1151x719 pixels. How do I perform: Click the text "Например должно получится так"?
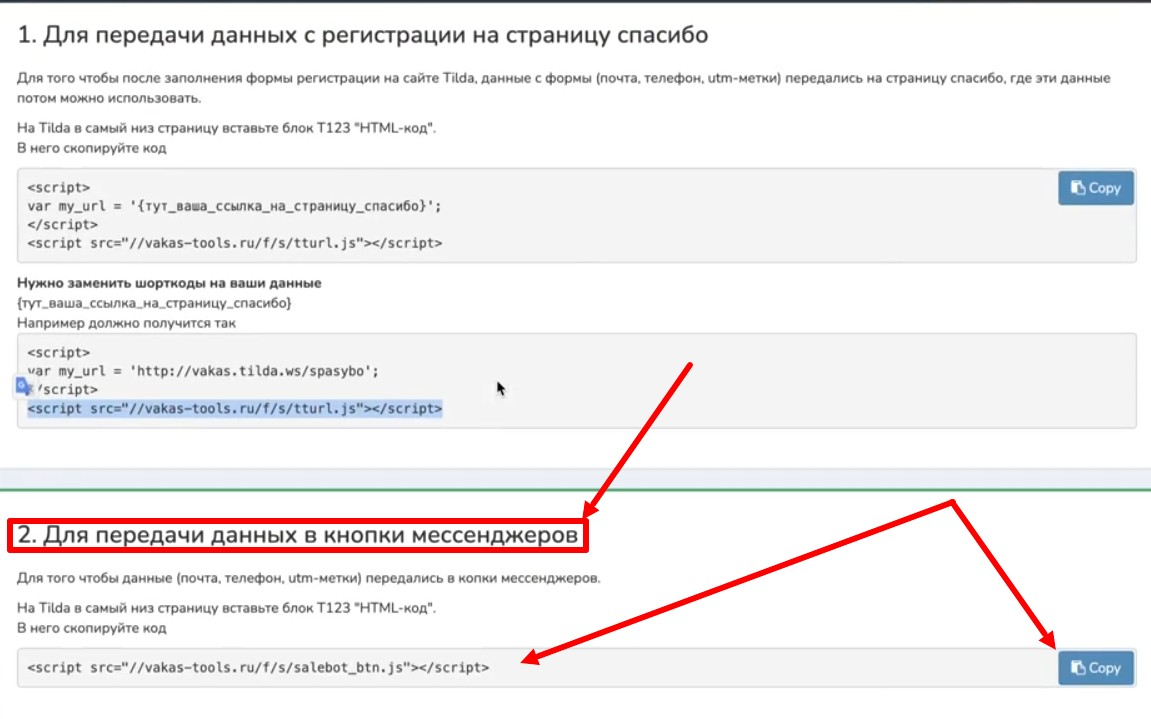coord(126,323)
